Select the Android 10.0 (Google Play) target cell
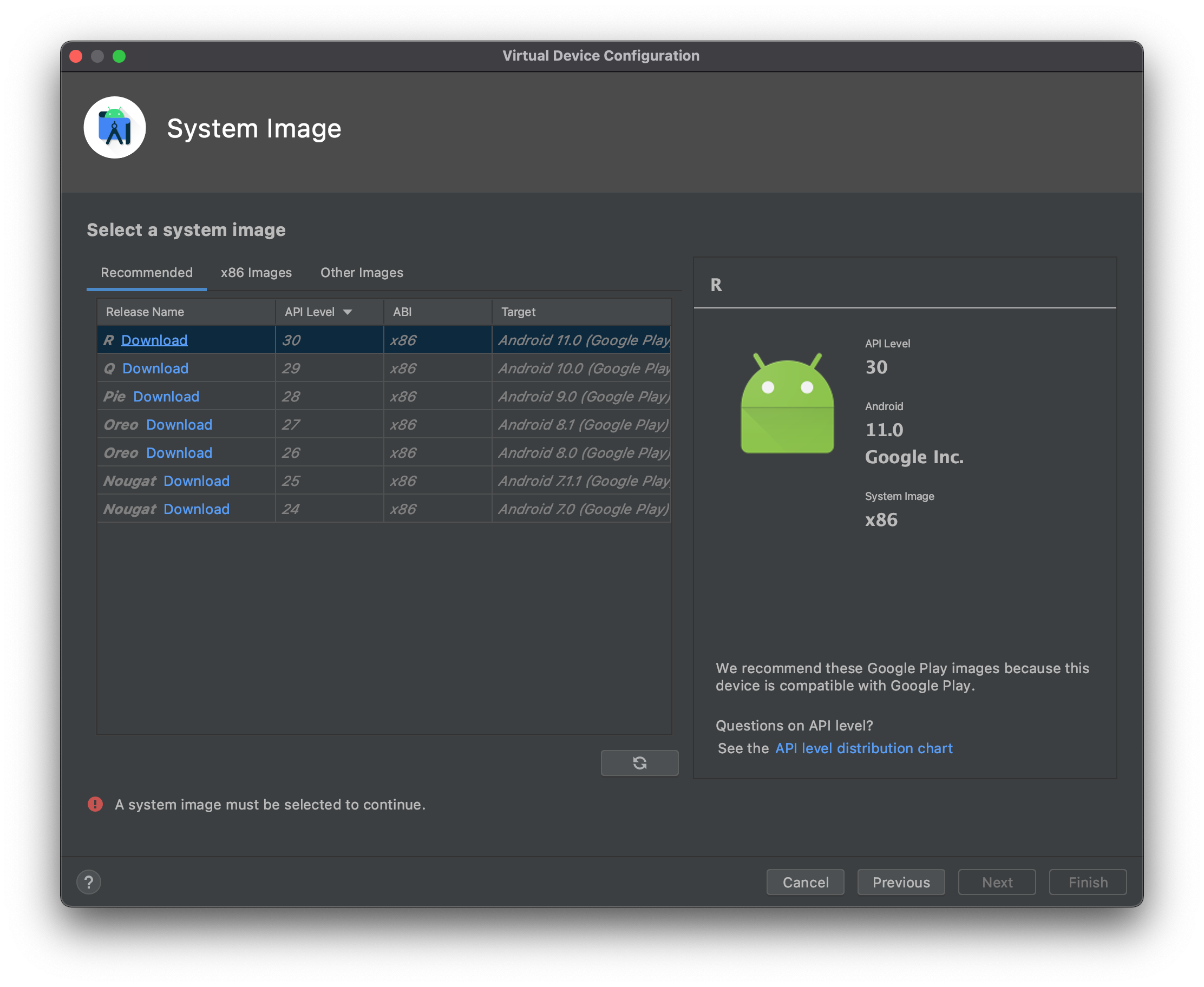 (581, 369)
